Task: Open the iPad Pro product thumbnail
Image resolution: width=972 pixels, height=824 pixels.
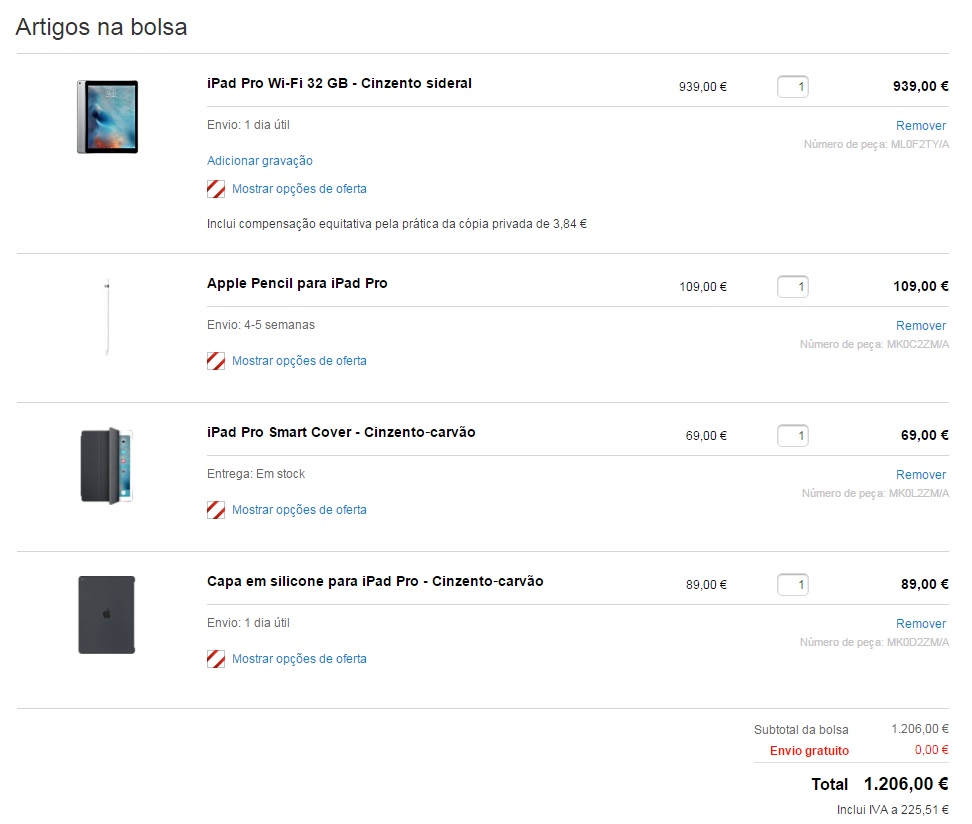Action: [107, 117]
